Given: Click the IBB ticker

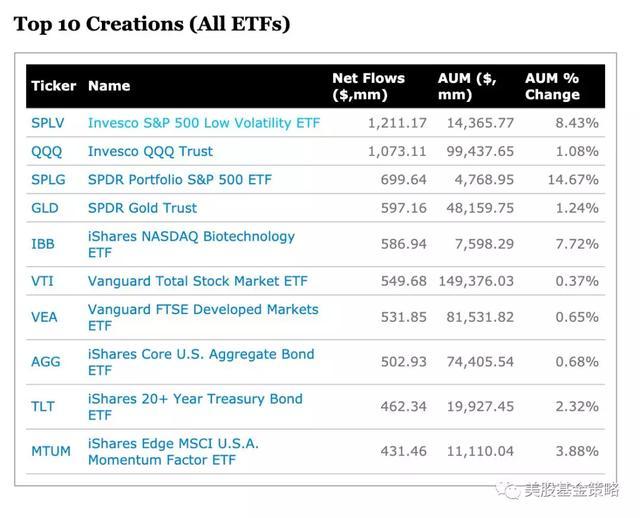Looking at the screenshot, I should 43,244.
